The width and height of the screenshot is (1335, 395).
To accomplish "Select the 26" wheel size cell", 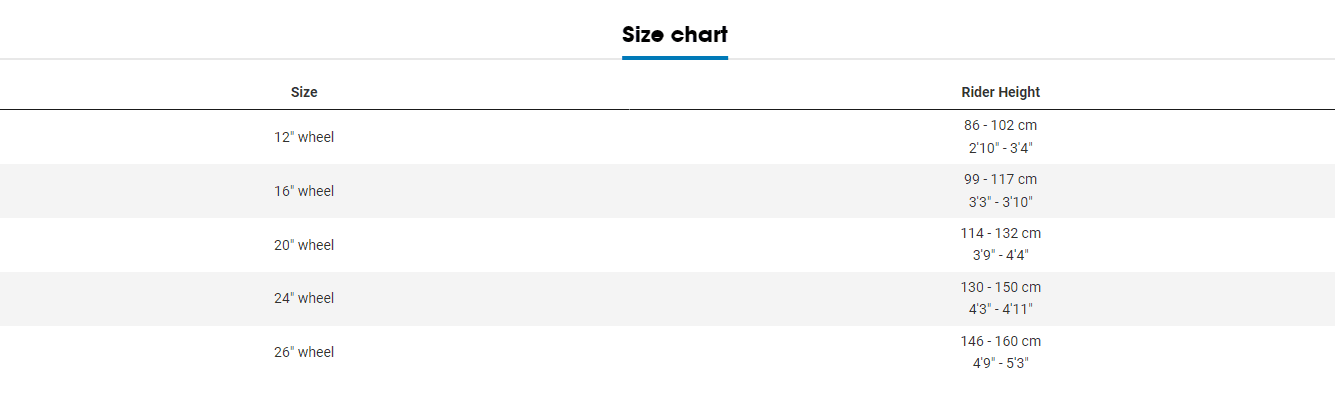I will click(304, 352).
